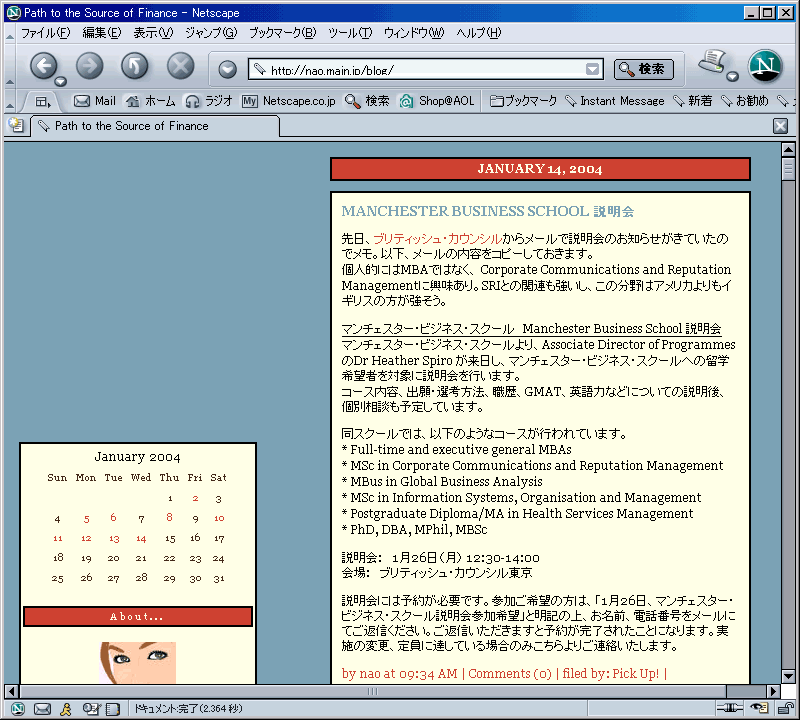Open the ブリティッシュ・カウンシル link
The height and width of the screenshot is (720, 800).
[437, 238]
